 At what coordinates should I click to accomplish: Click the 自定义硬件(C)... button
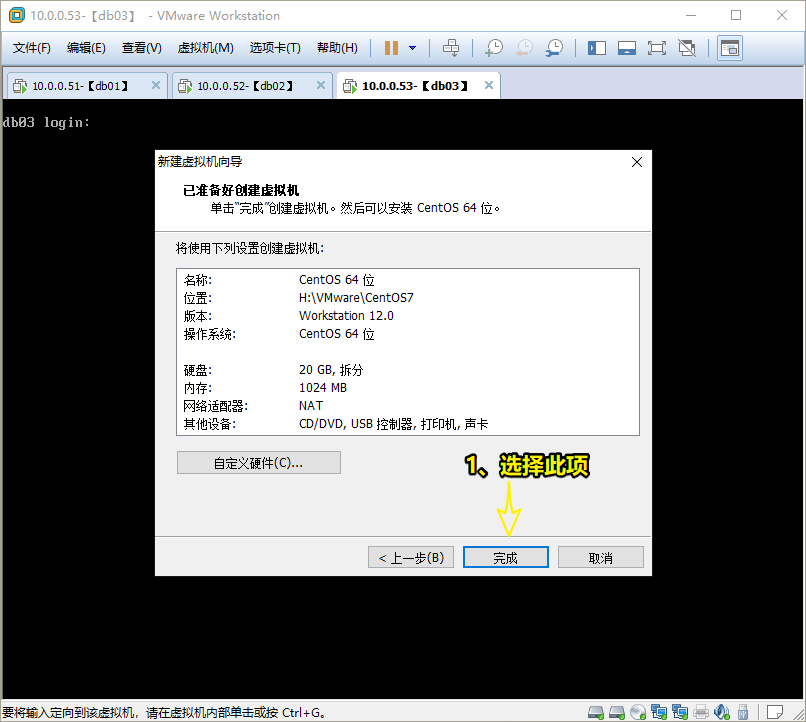click(x=259, y=462)
